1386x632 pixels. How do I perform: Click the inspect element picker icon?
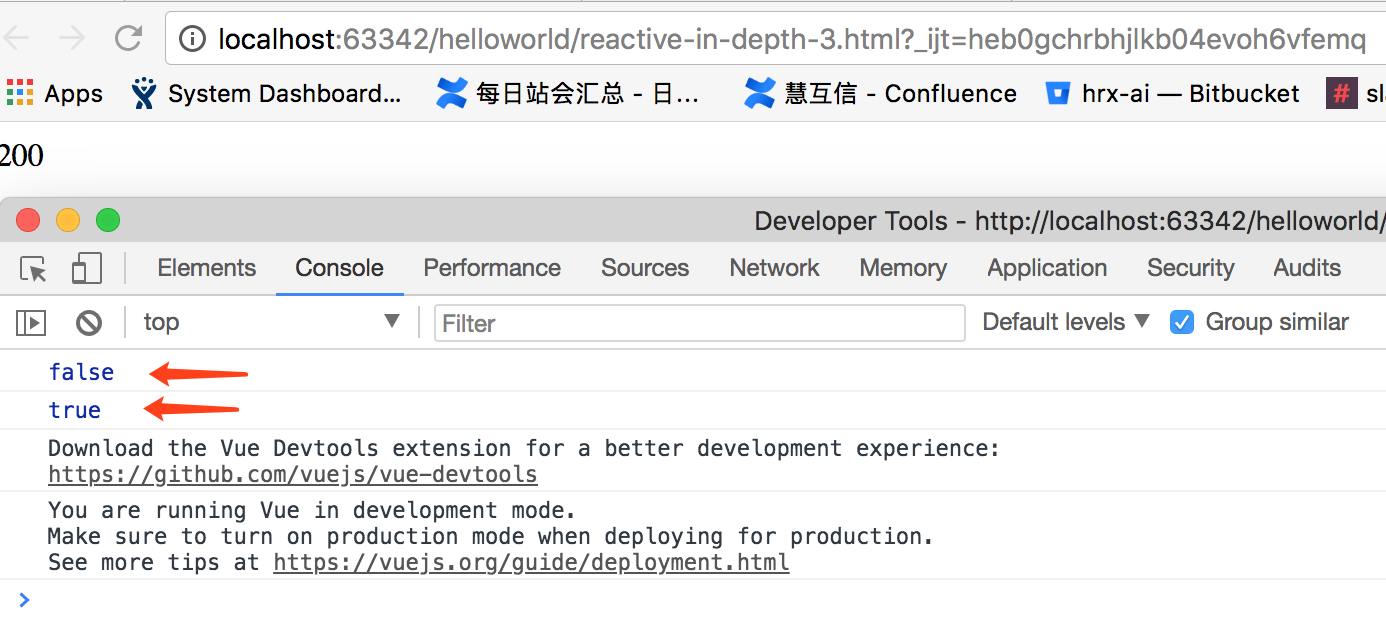pyautogui.click(x=34, y=268)
